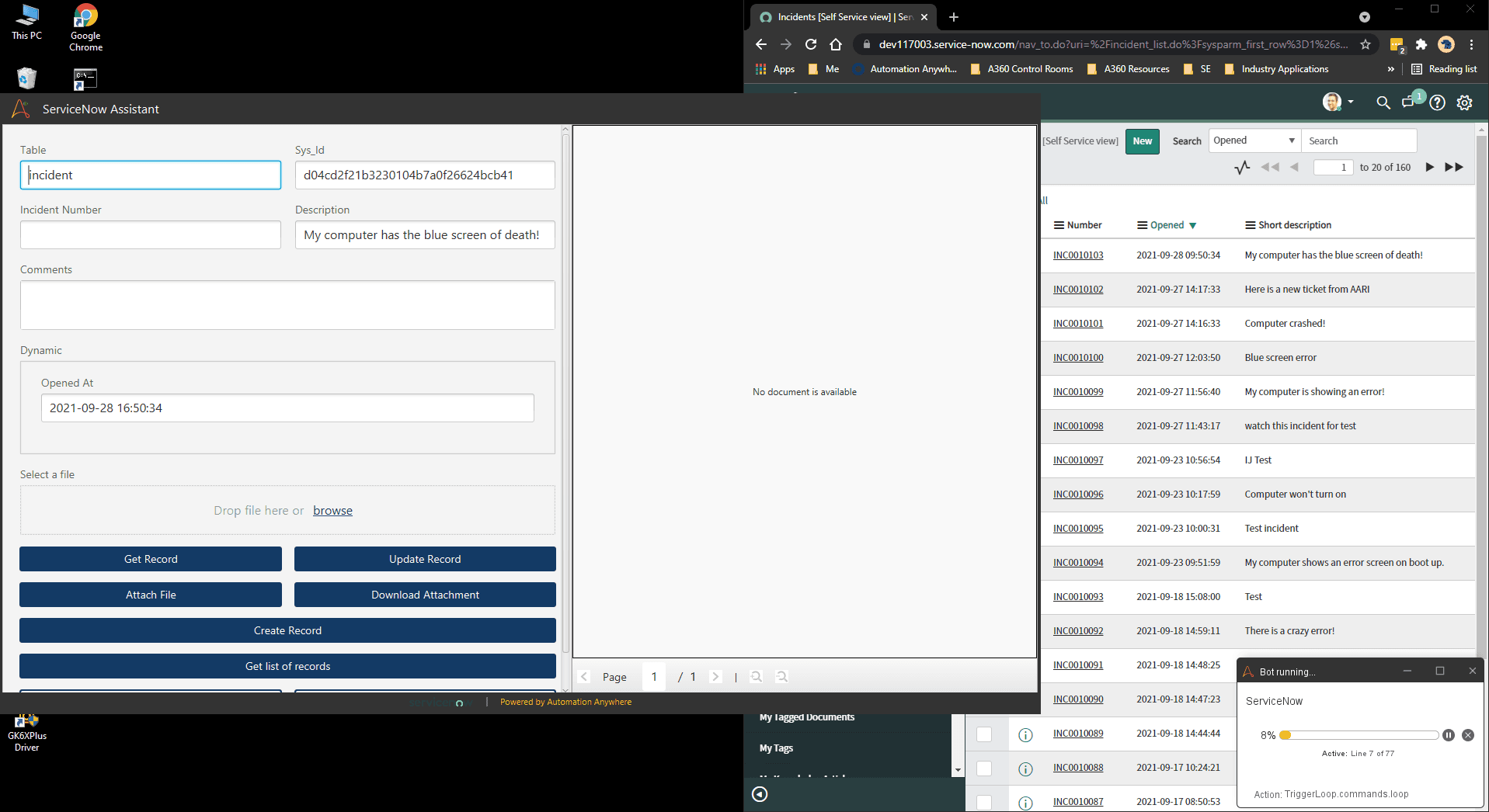Click Get Record button
Viewport: 1489px width, 812px height.
(151, 559)
